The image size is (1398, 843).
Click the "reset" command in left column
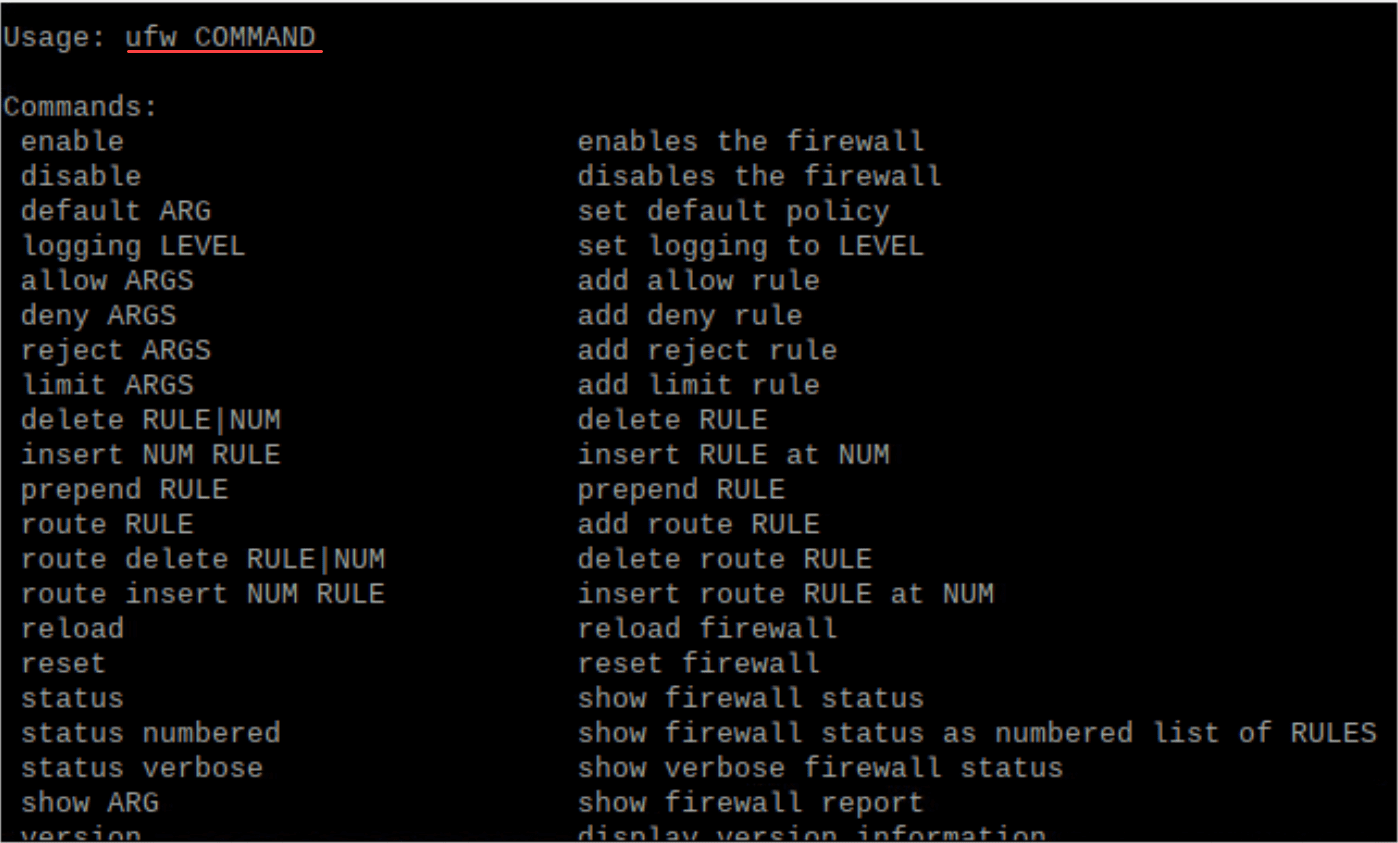click(63, 663)
